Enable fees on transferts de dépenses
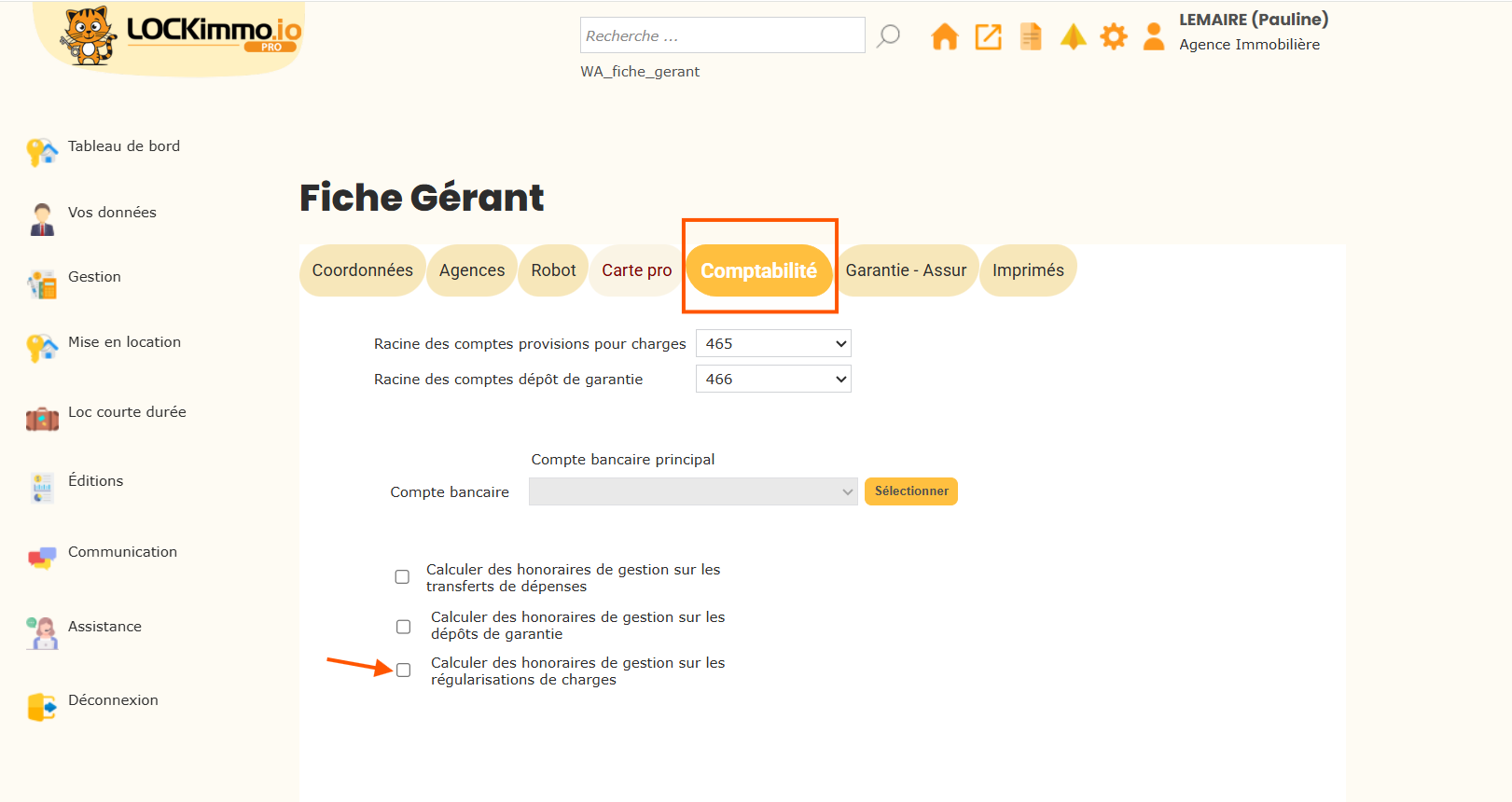Screen dimensions: 1512x802 (402, 577)
